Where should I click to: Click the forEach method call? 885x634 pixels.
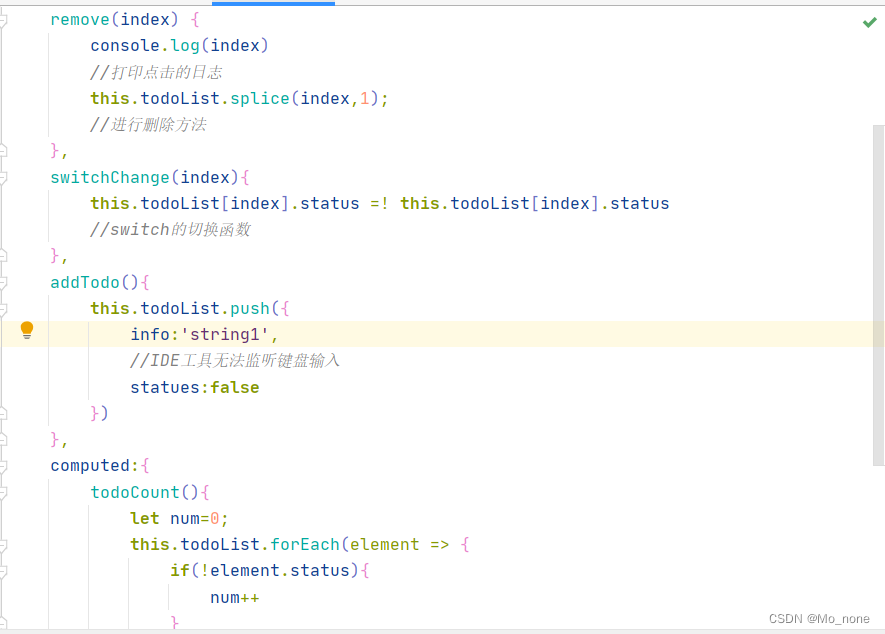(305, 545)
